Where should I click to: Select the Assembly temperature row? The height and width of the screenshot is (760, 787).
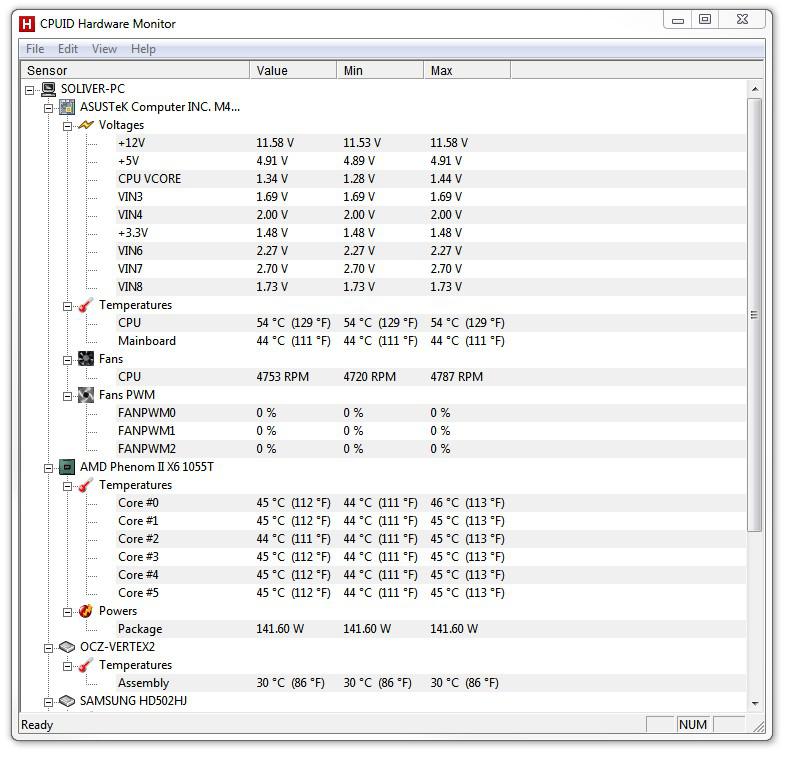pos(431,683)
